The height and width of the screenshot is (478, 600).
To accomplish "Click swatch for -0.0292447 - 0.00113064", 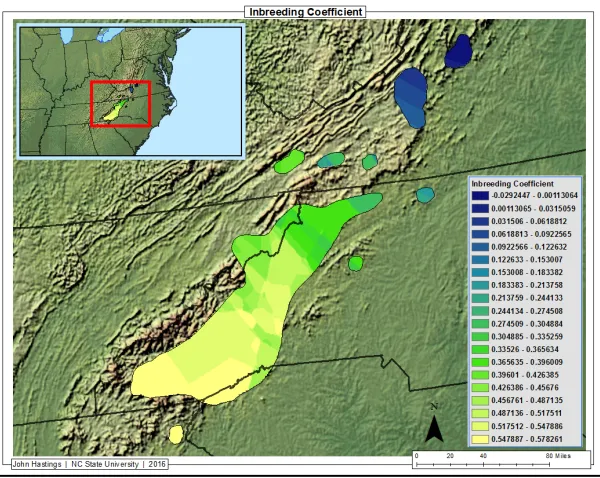I will pyautogui.click(x=480, y=196).
